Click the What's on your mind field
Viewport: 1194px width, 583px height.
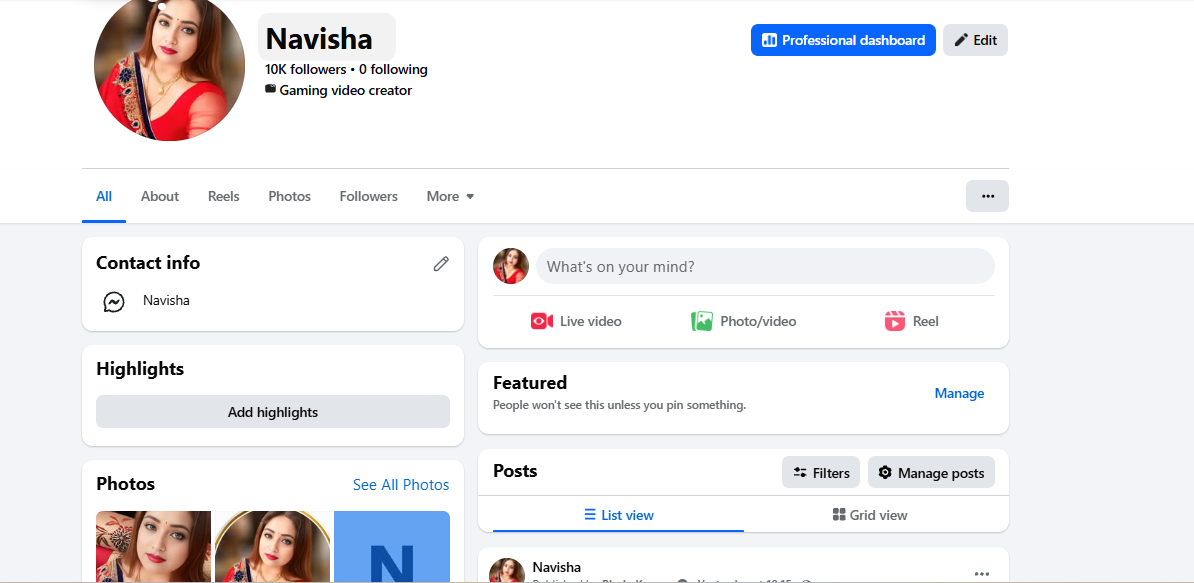(x=765, y=266)
